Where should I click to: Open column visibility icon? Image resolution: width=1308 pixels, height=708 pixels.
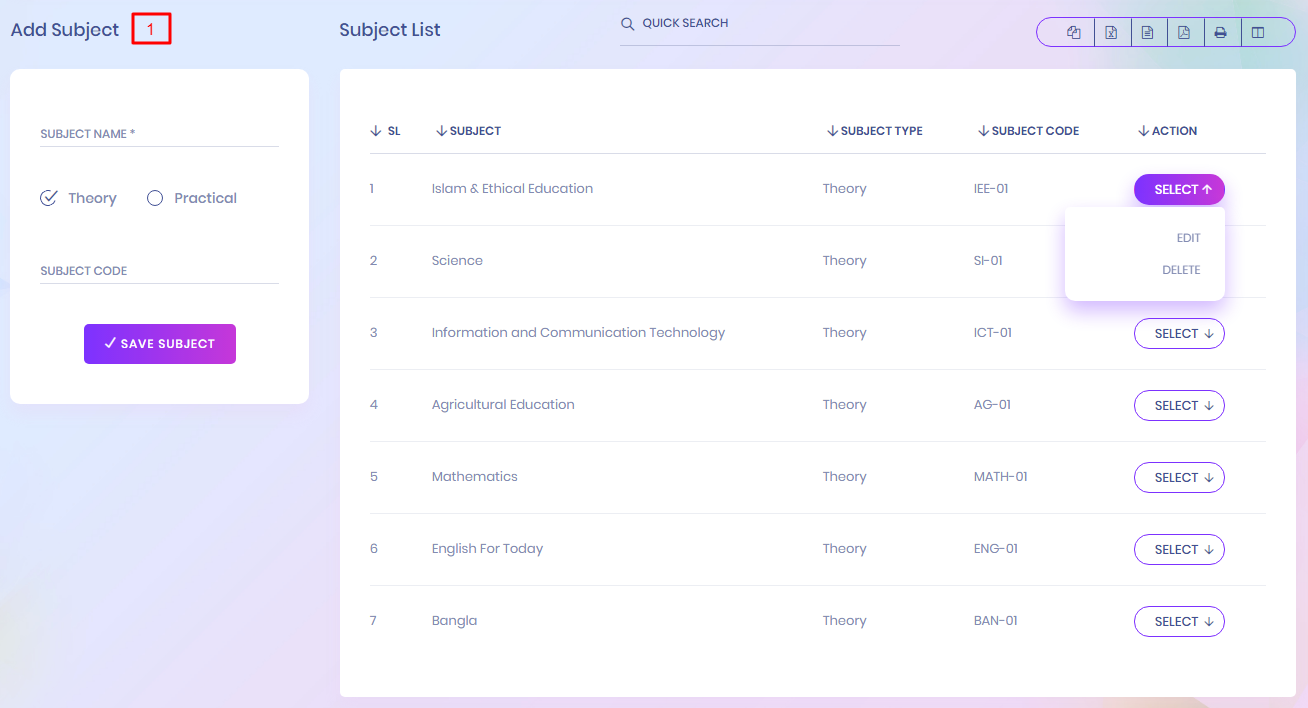[x=1258, y=32]
